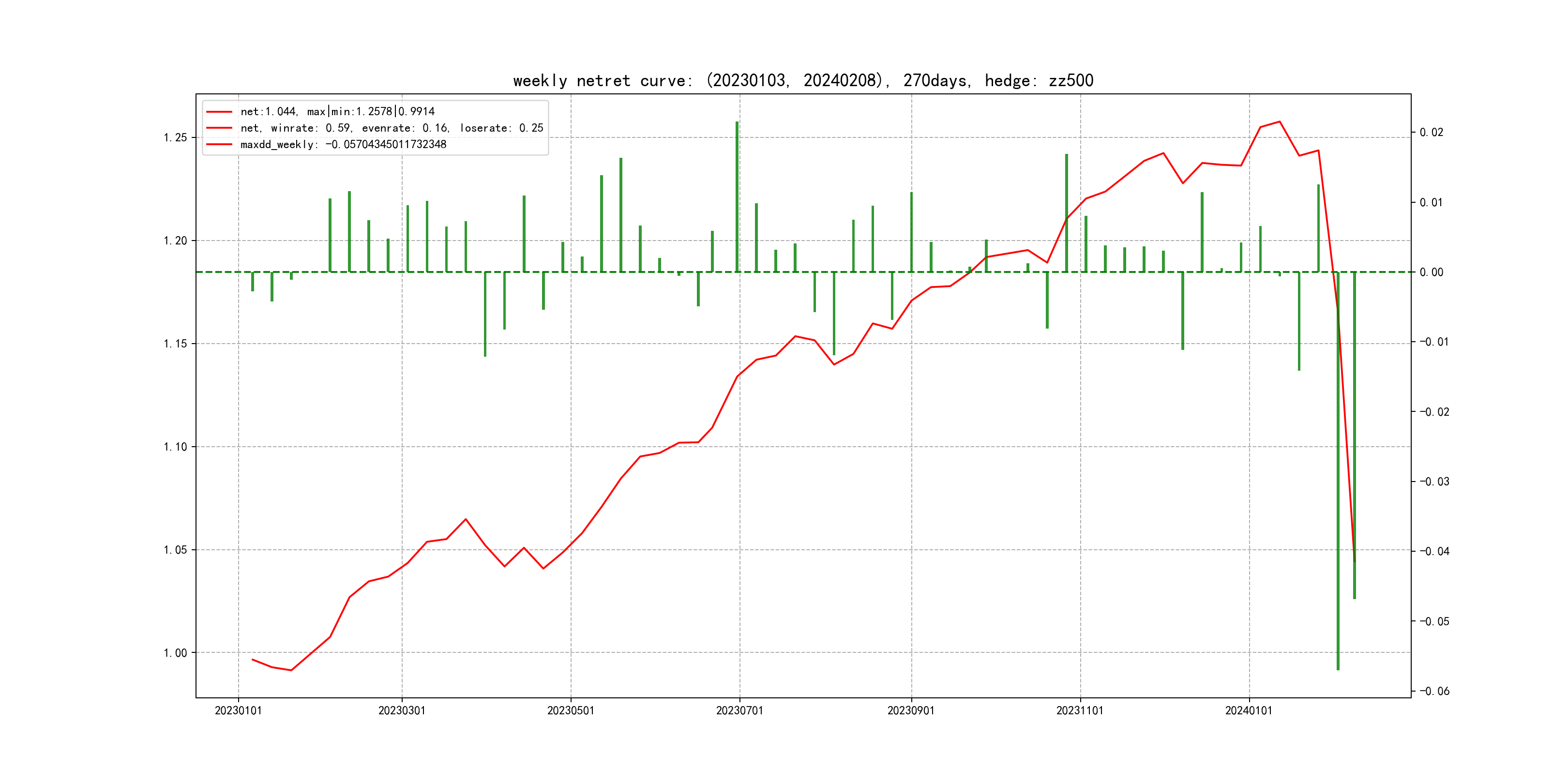Click the 20230901 x-axis date label
The height and width of the screenshot is (784, 1568).
click(x=911, y=710)
